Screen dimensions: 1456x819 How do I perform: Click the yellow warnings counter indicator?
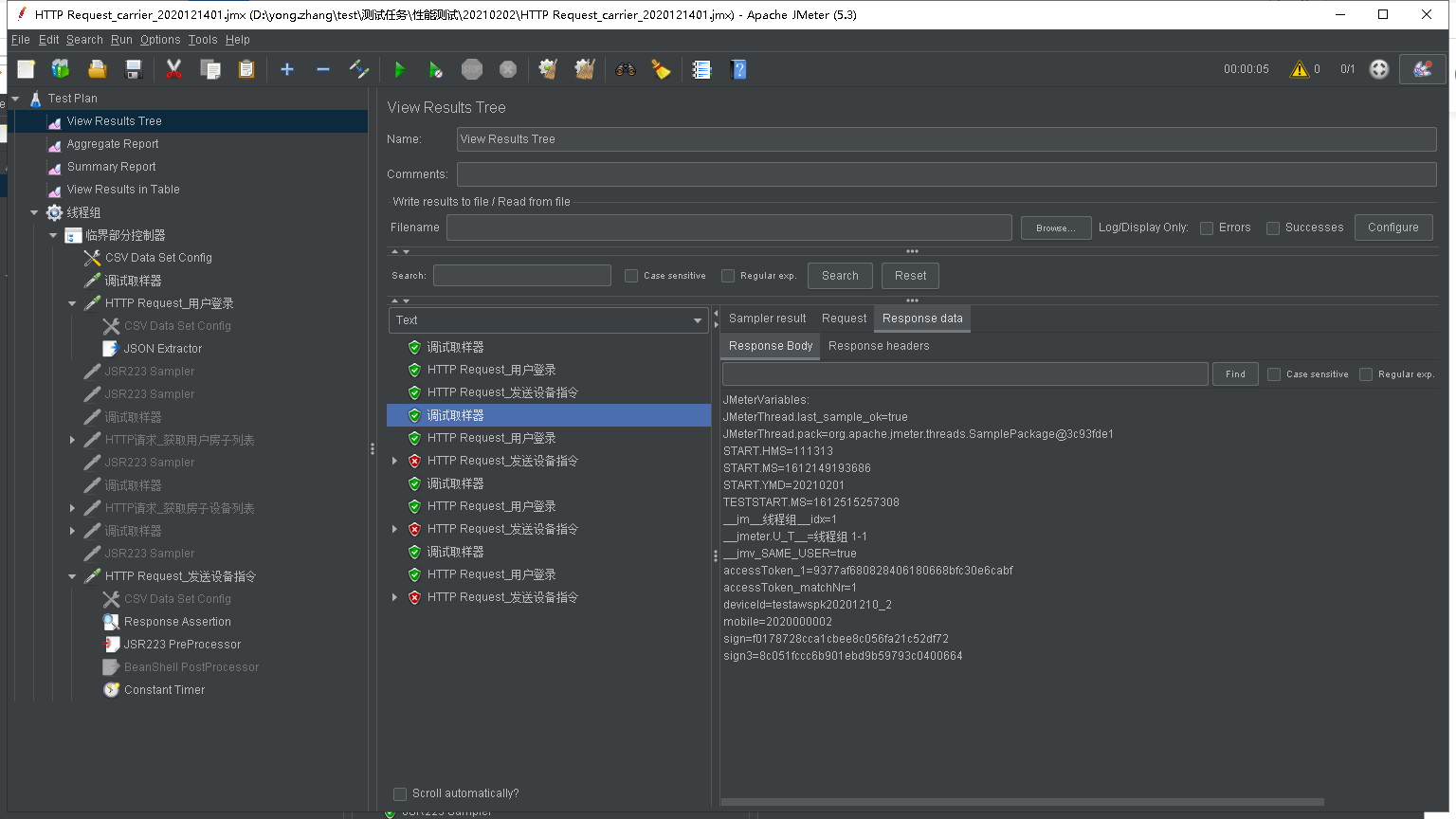pyautogui.click(x=1304, y=68)
